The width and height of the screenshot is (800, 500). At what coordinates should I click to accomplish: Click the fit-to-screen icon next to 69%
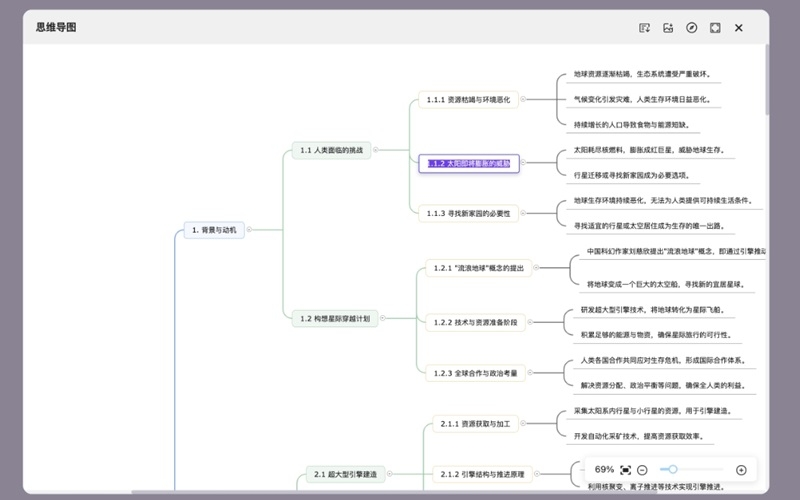pyautogui.click(x=626, y=470)
